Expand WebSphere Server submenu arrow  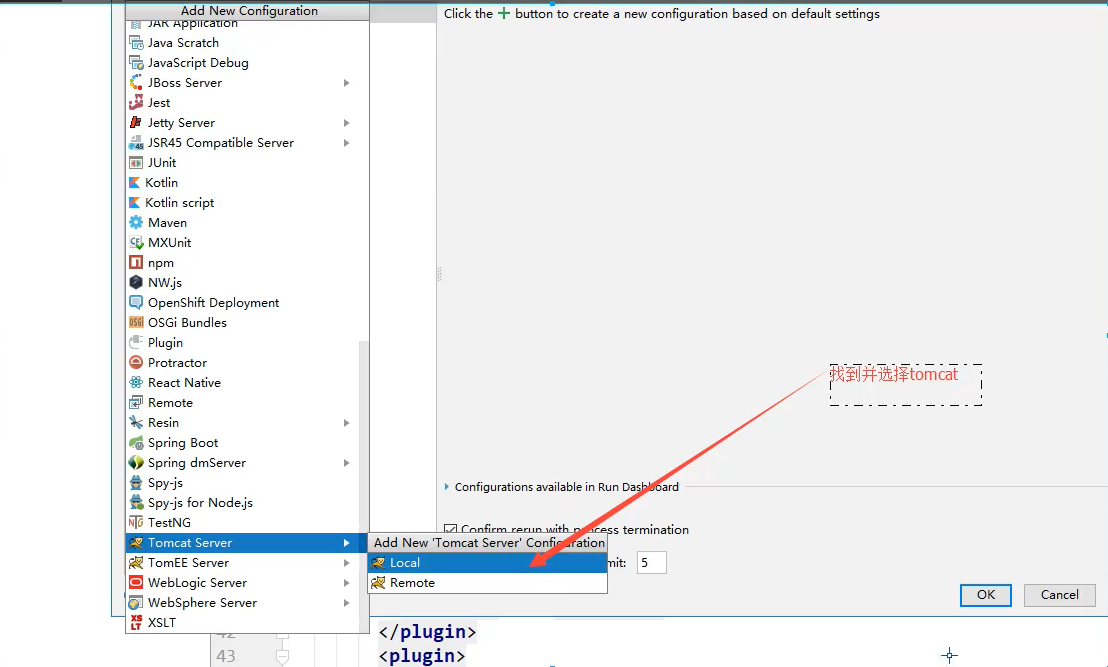pyautogui.click(x=346, y=603)
